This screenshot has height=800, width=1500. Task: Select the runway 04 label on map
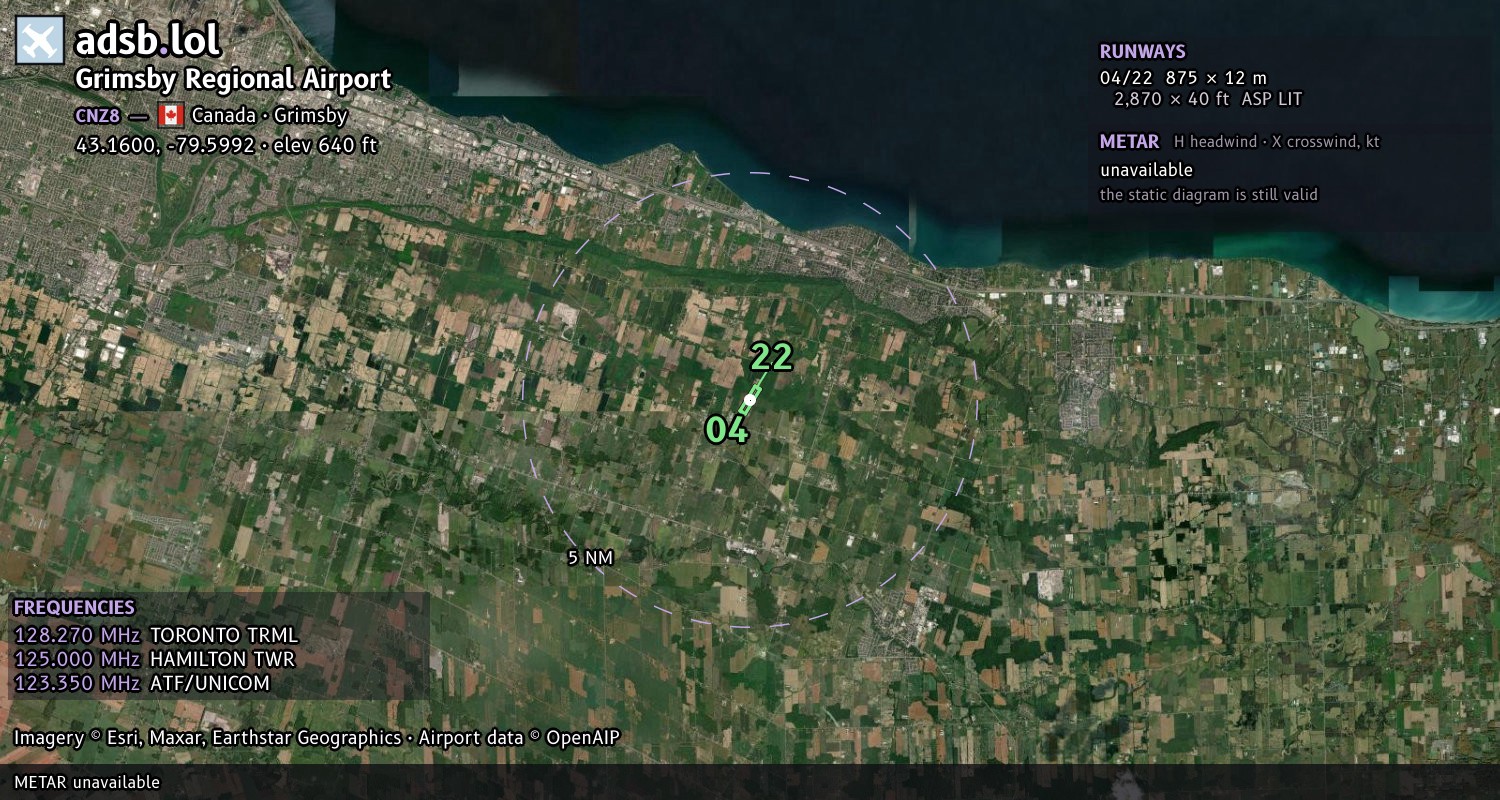(727, 430)
